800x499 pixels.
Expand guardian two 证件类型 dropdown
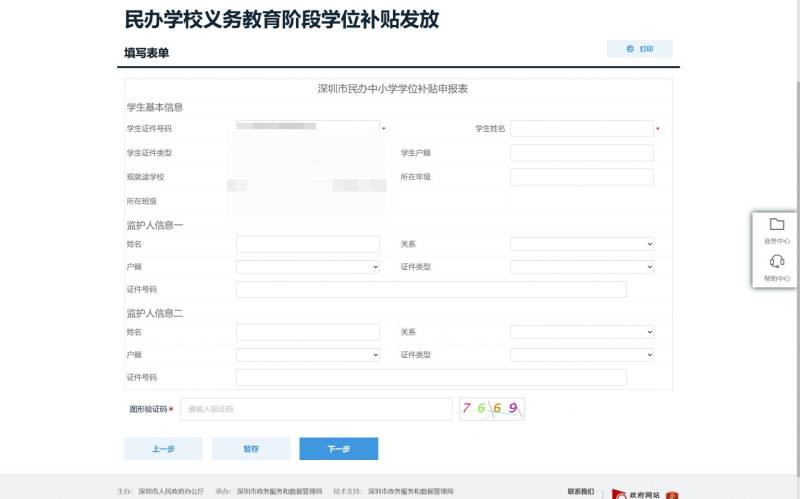pos(581,355)
